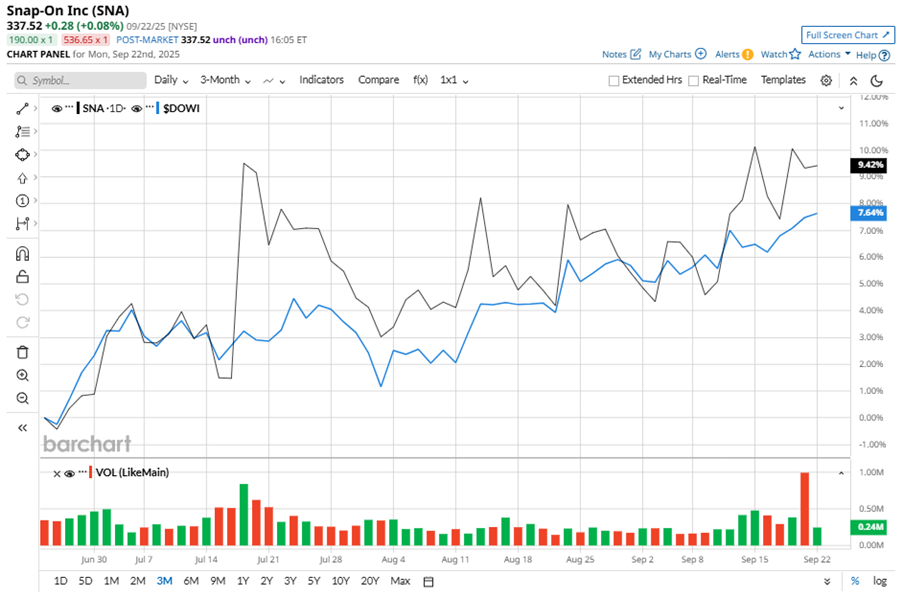Expand the bottom double-chevron options
The width and height of the screenshot is (903, 597).
click(x=827, y=581)
